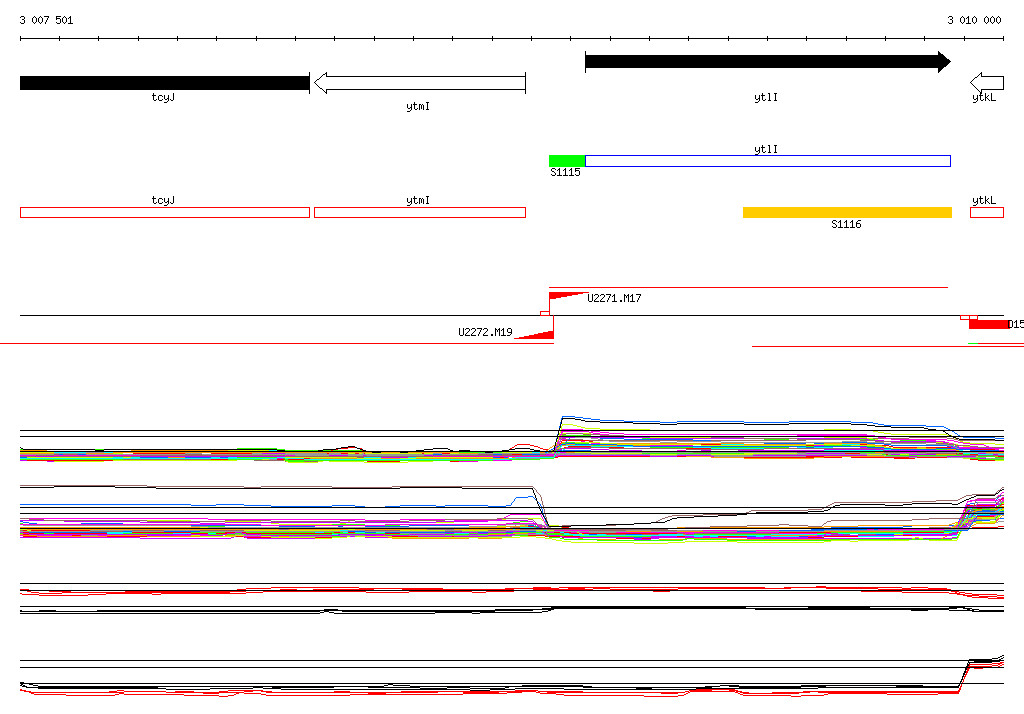
Task: Click the ytmI label above red box
Action: click(x=418, y=201)
